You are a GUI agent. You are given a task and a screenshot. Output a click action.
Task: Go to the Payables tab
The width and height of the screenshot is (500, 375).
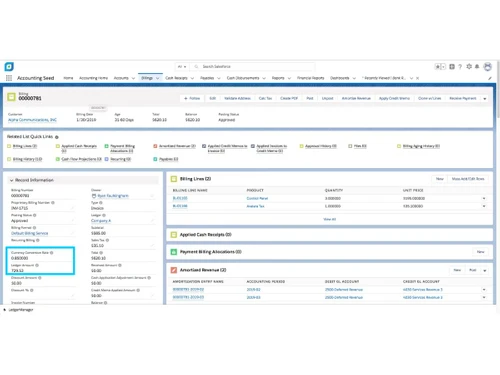pos(207,78)
